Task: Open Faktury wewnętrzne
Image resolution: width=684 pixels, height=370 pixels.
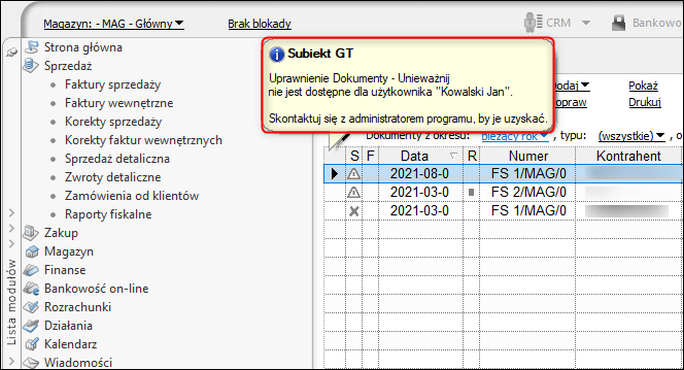Action: (119, 103)
